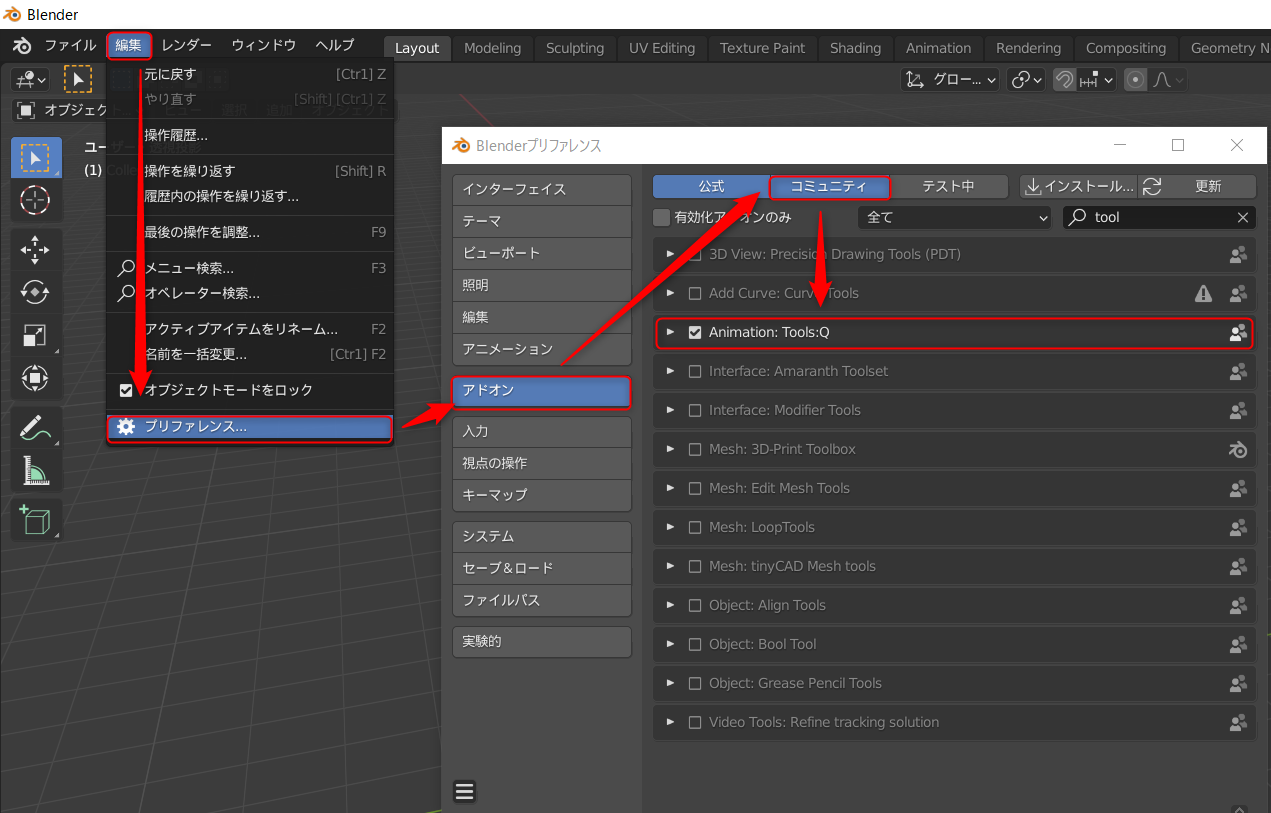Enable the Mesh: Edit Mesh Tools addon
This screenshot has width=1271, height=813.
click(x=695, y=488)
